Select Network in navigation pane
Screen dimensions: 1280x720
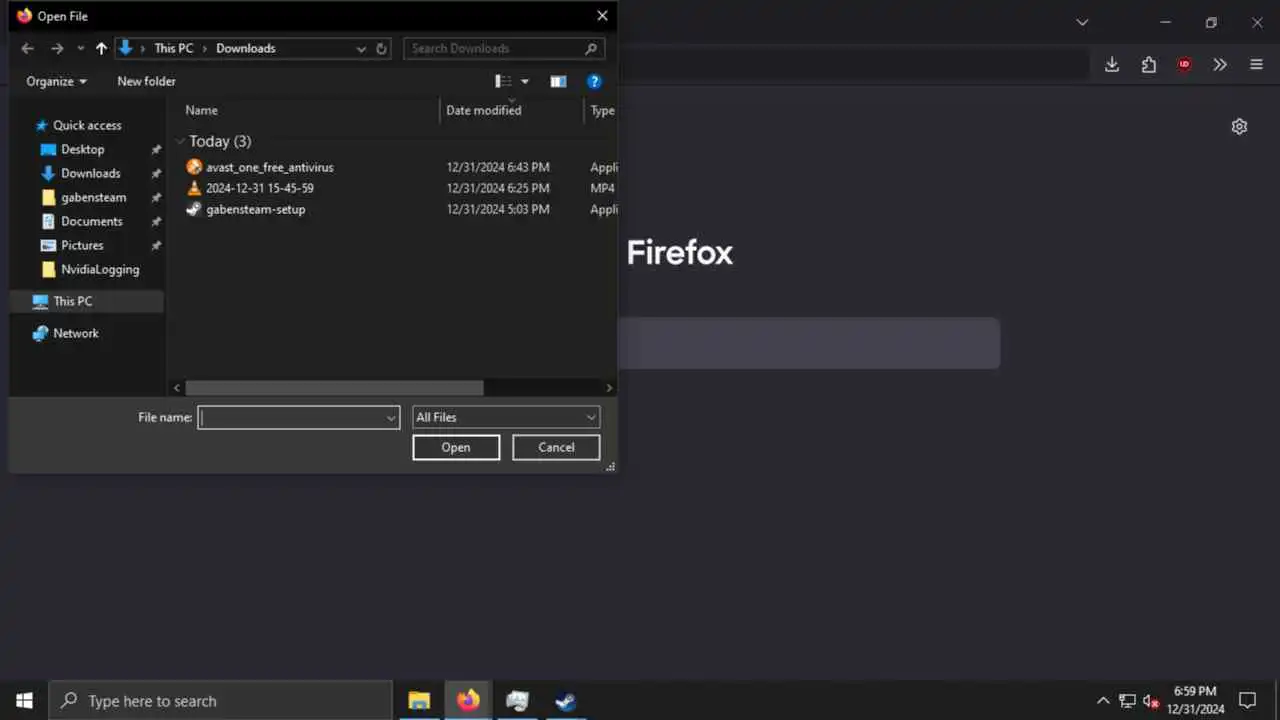click(76, 333)
